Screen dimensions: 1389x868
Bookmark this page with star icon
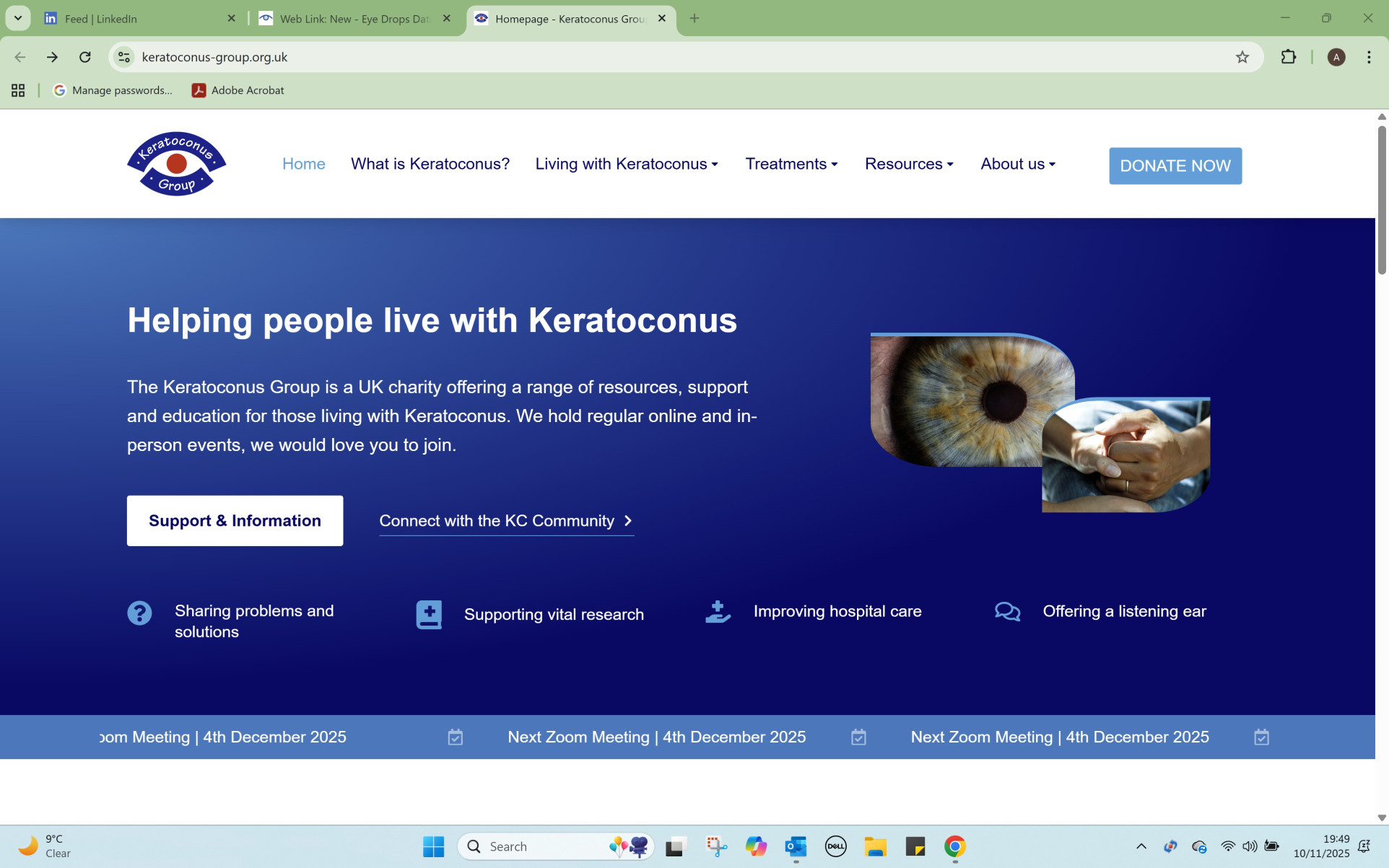[1242, 57]
